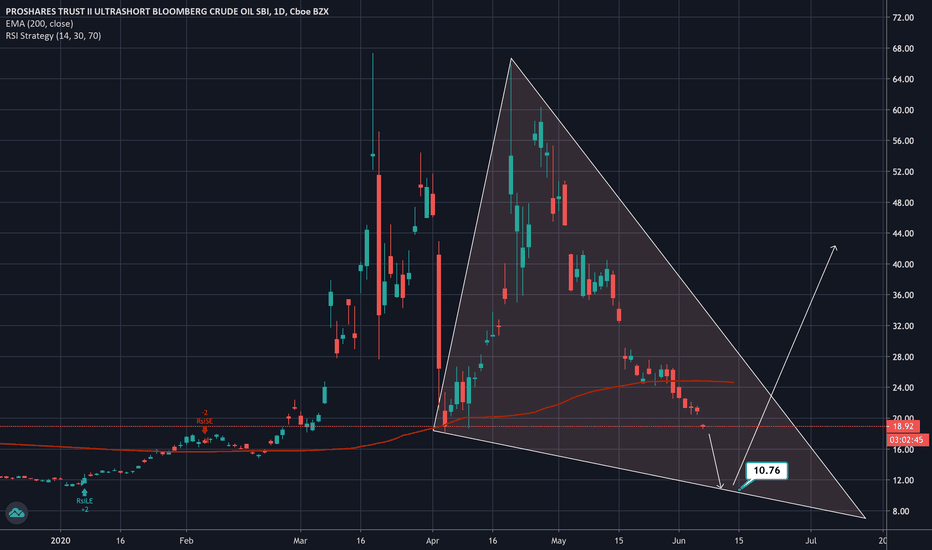Click the 44.00 price axis label
Viewport: 932px width, 550px height.
[x=903, y=234]
